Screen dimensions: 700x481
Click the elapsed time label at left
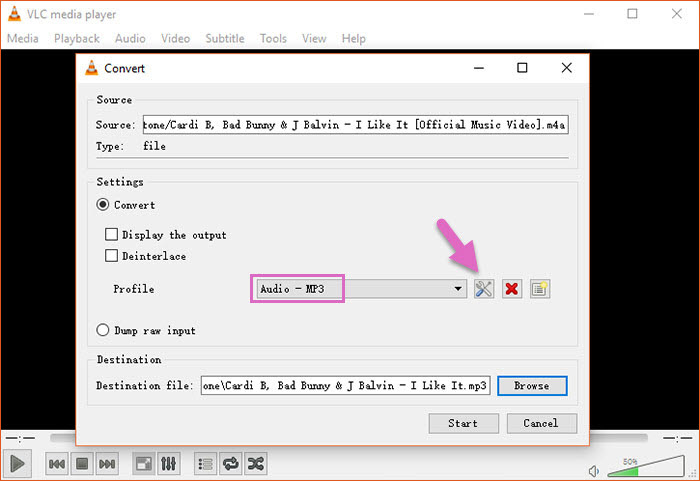pos(20,439)
